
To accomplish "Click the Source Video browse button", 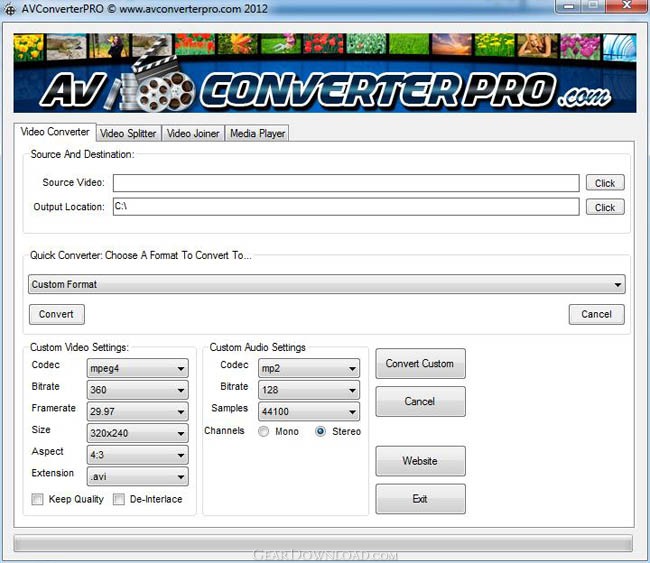I will [x=605, y=183].
